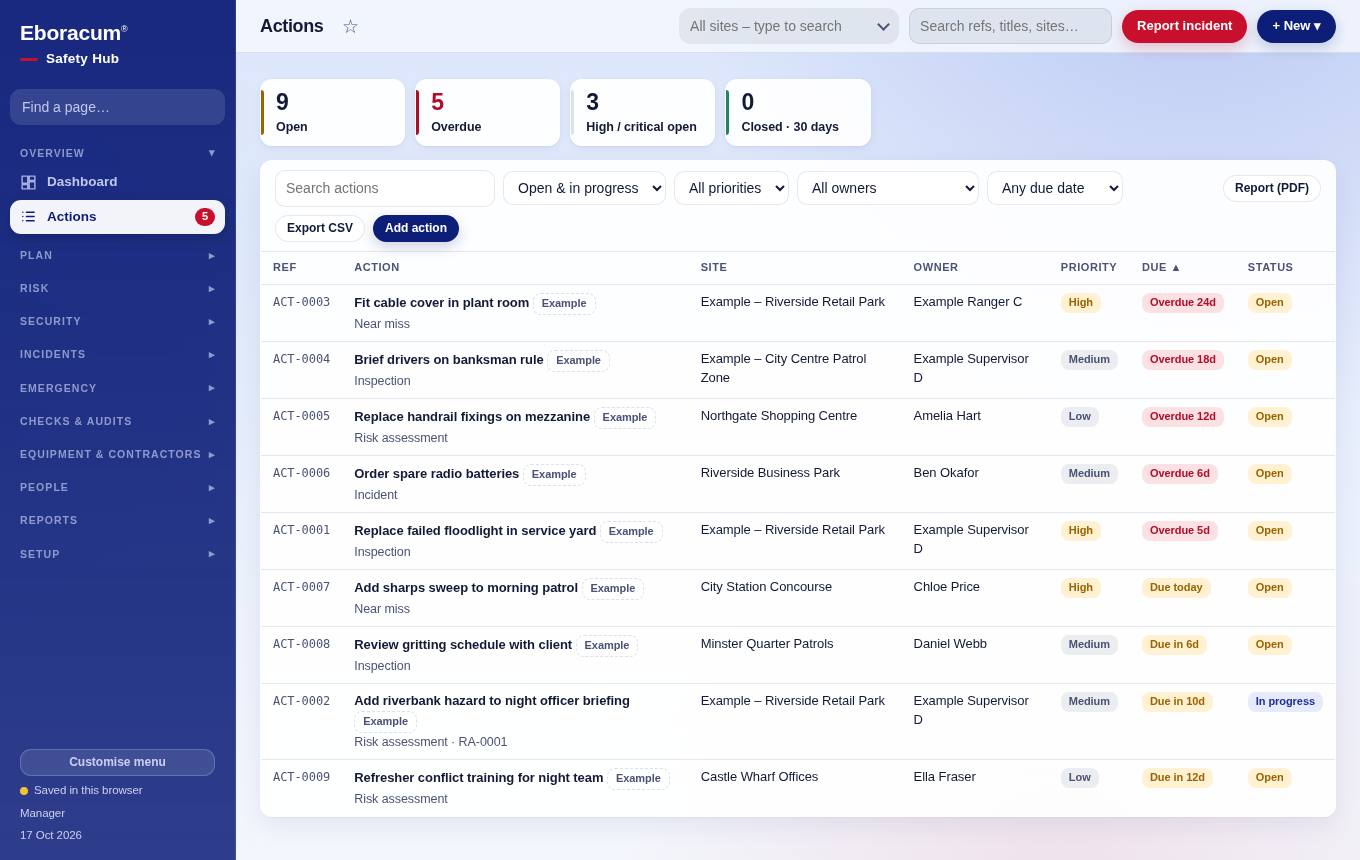Open the Any due date filter

point(1055,188)
